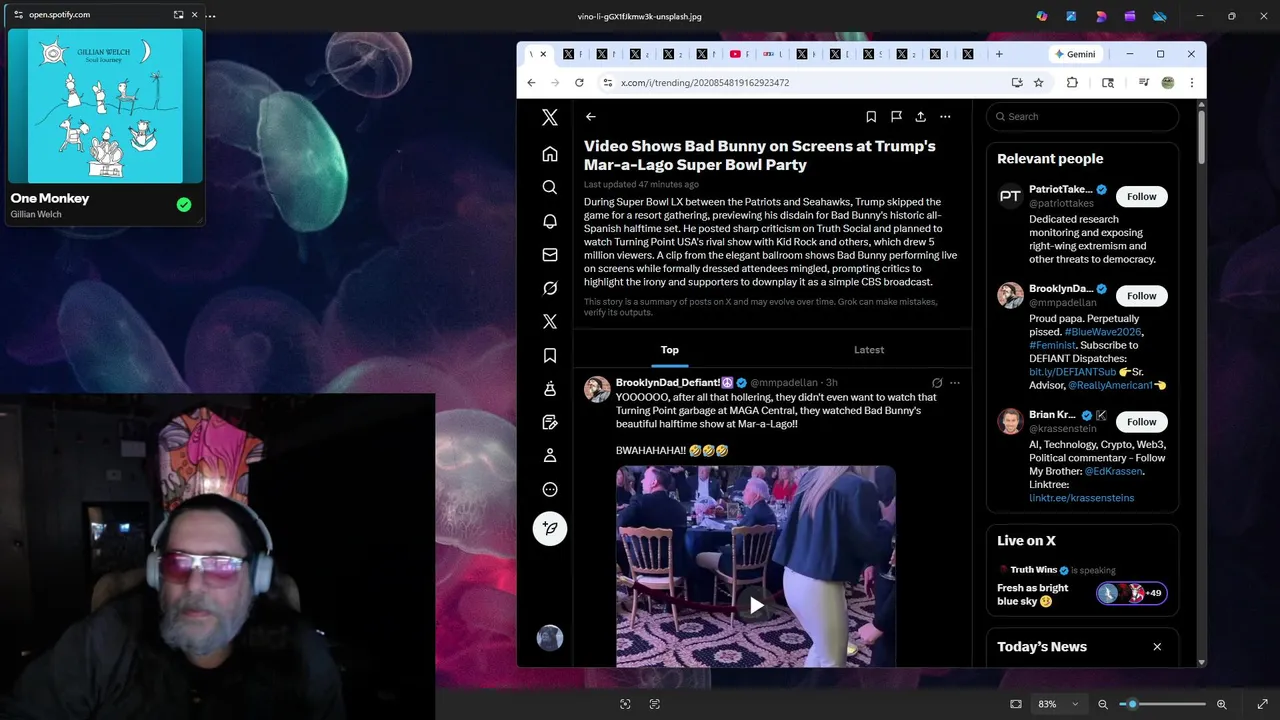This screenshot has height=720, width=1280.
Task: Report the story with the flag icon
Action: coord(896,117)
